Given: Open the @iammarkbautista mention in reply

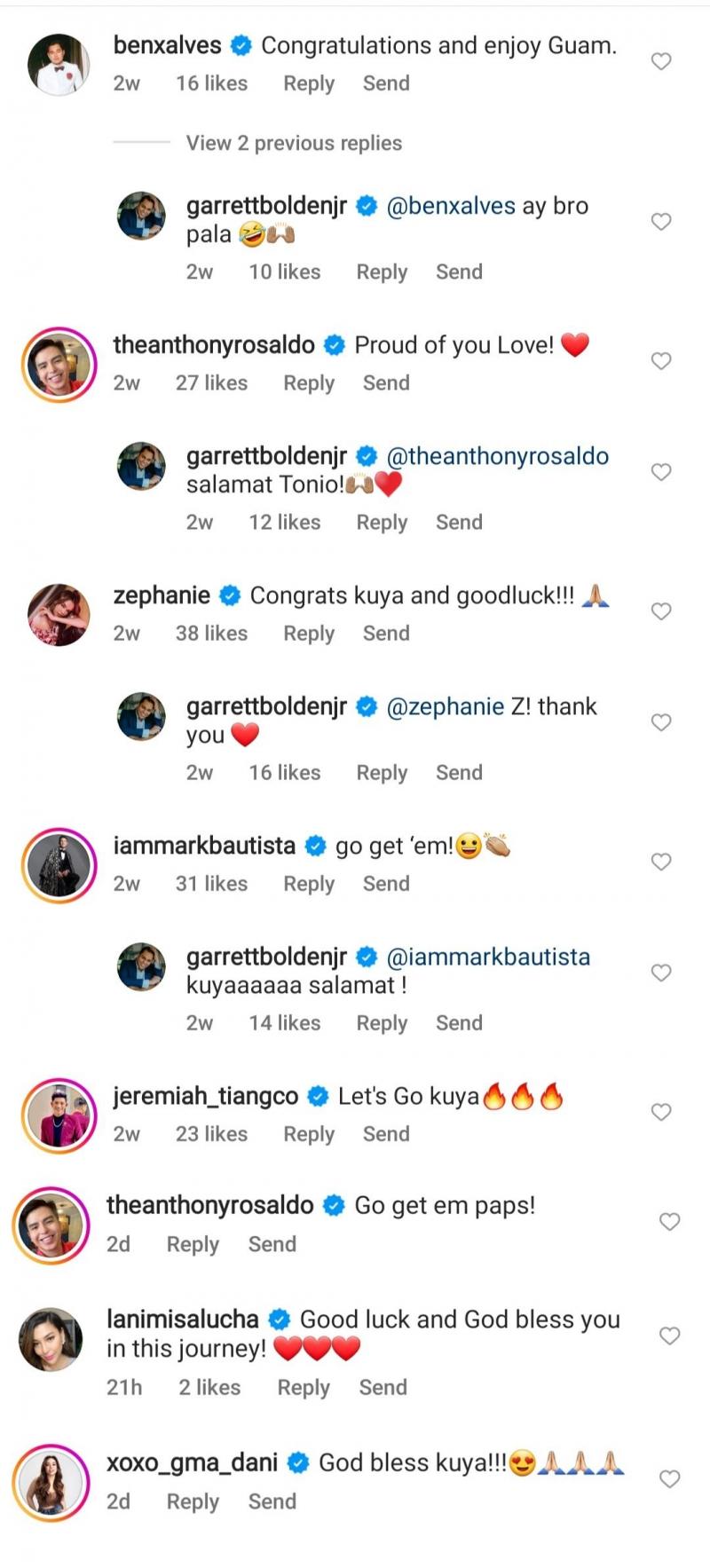Looking at the screenshot, I should point(488,957).
